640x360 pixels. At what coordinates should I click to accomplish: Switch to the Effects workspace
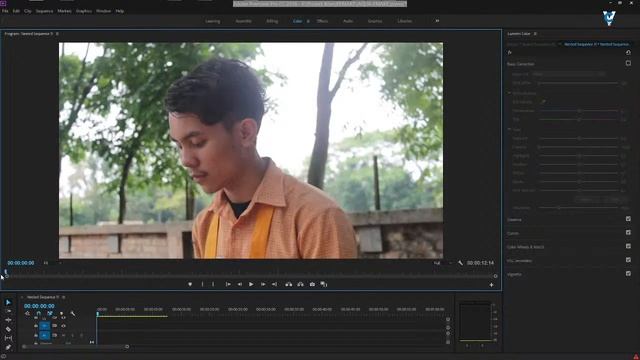[x=322, y=21]
